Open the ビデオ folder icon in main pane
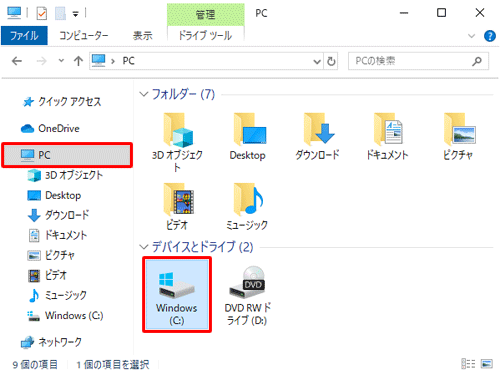The width and height of the screenshot is (500, 375). click(x=178, y=199)
